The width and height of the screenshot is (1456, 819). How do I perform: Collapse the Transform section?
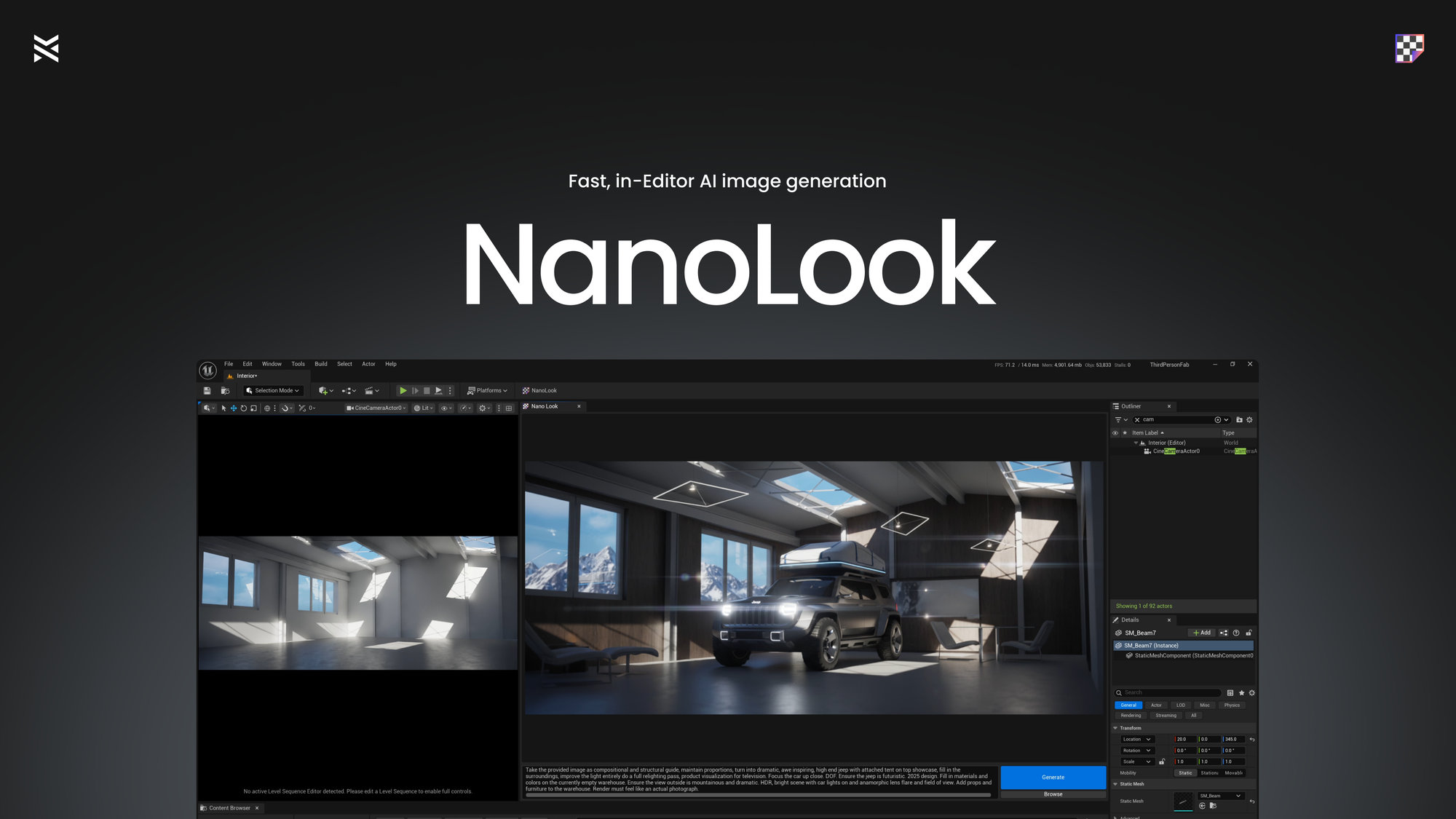click(x=1115, y=728)
